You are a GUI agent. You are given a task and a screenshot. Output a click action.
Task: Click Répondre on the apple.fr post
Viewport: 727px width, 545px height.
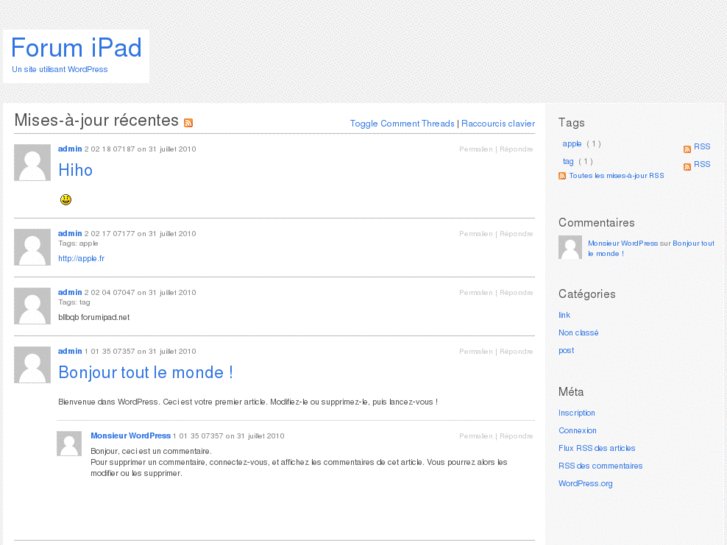(516, 233)
